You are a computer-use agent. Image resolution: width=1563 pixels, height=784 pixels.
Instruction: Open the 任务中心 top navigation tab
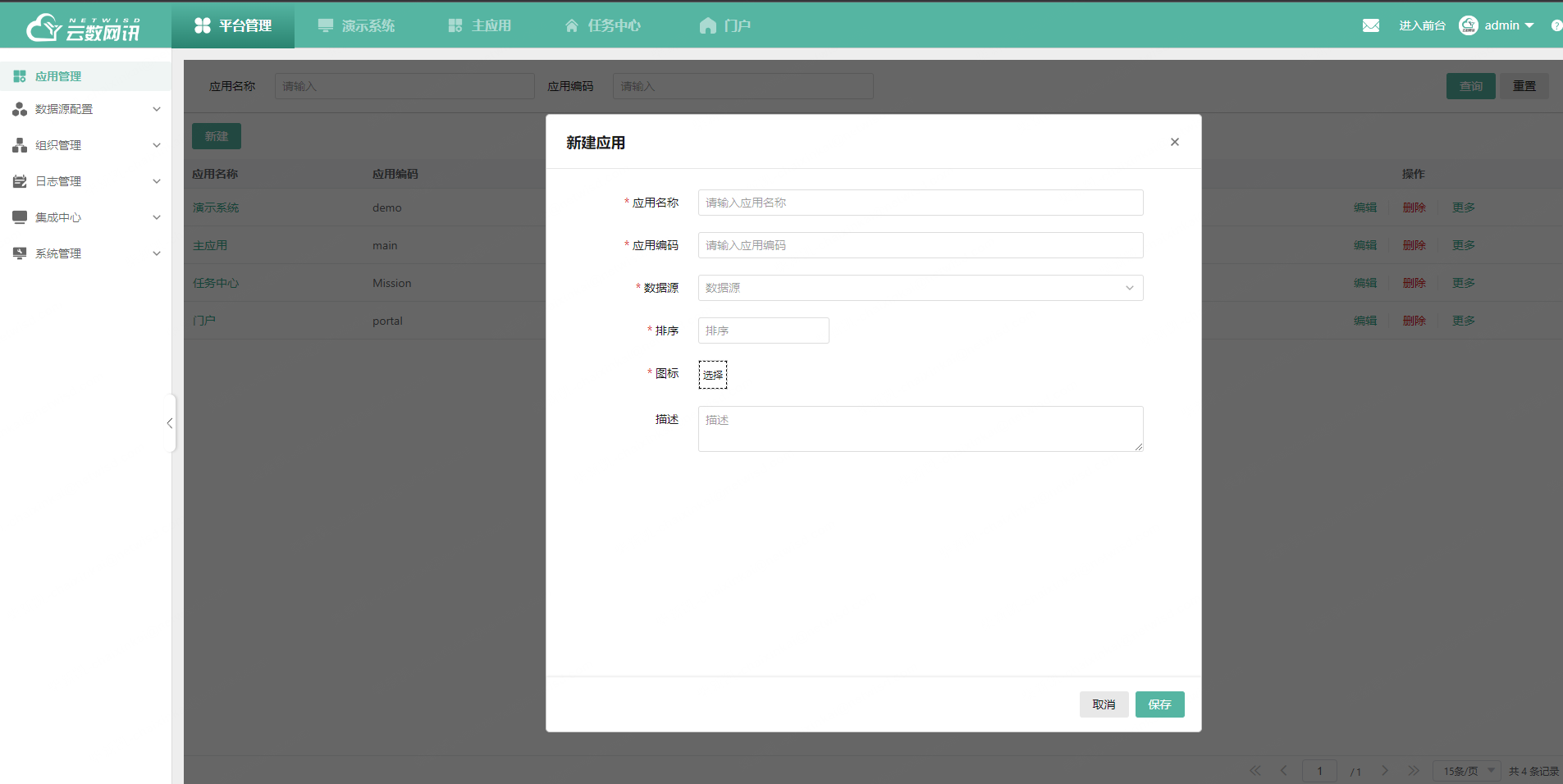pos(603,25)
